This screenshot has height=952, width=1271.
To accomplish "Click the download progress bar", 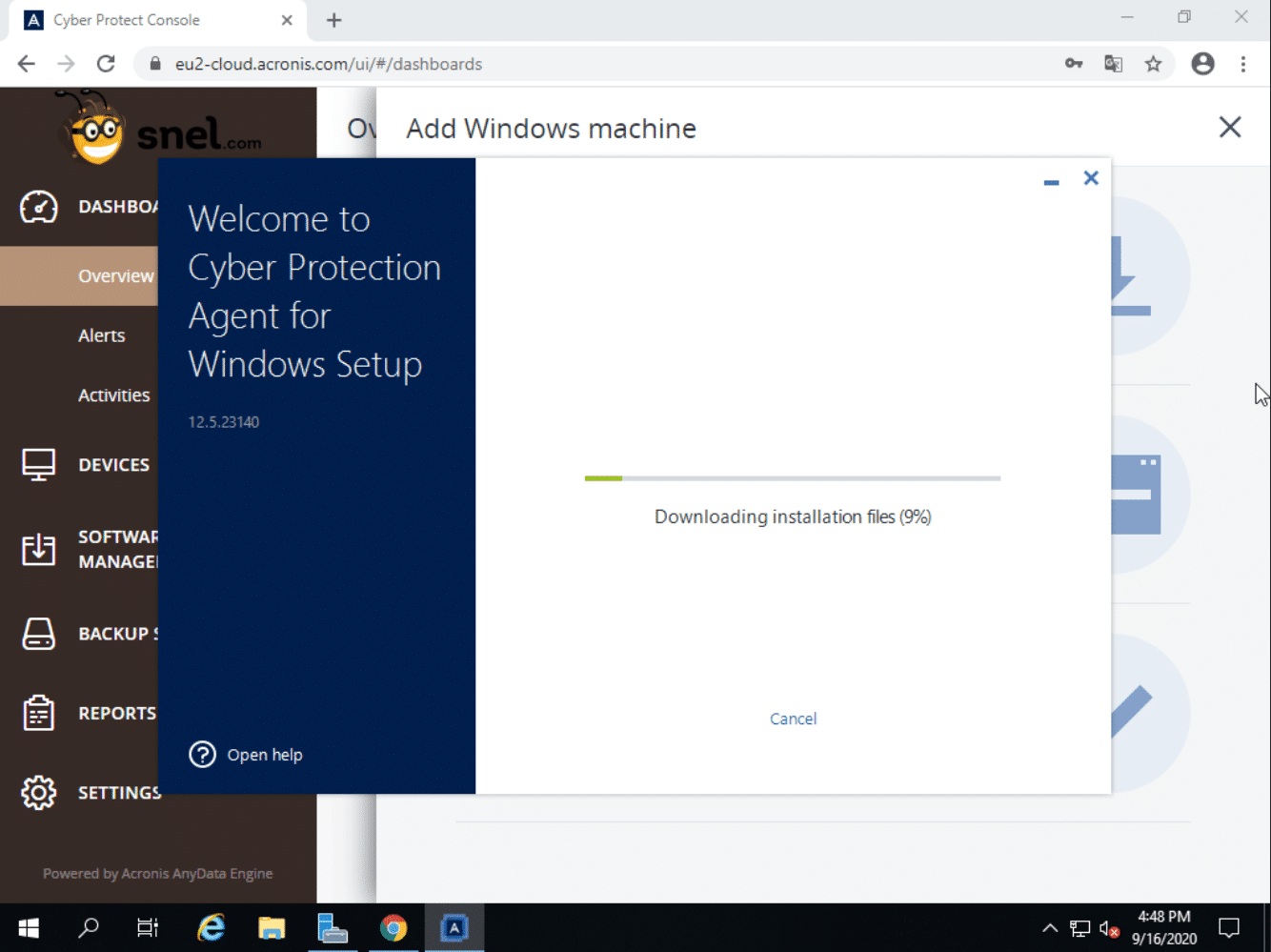I will (x=792, y=478).
